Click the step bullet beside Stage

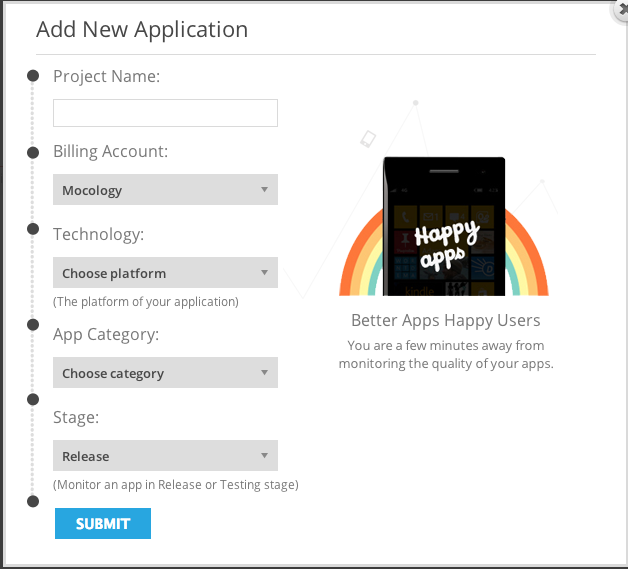[x=33, y=401]
